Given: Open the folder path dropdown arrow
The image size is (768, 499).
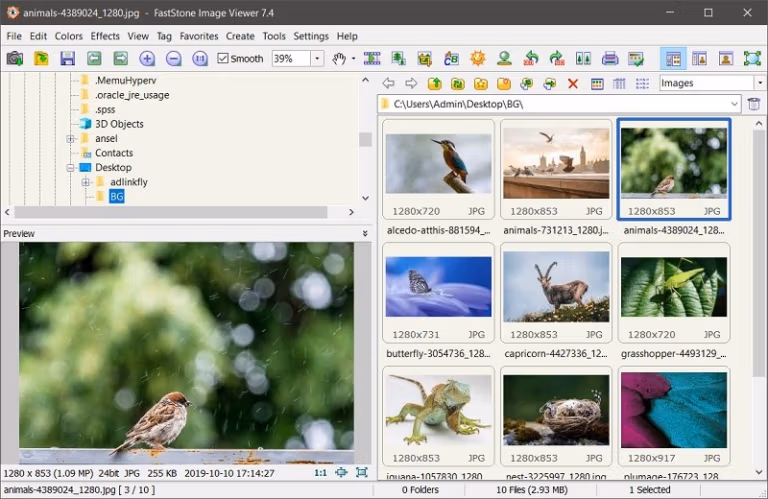Looking at the screenshot, I should click(x=734, y=104).
